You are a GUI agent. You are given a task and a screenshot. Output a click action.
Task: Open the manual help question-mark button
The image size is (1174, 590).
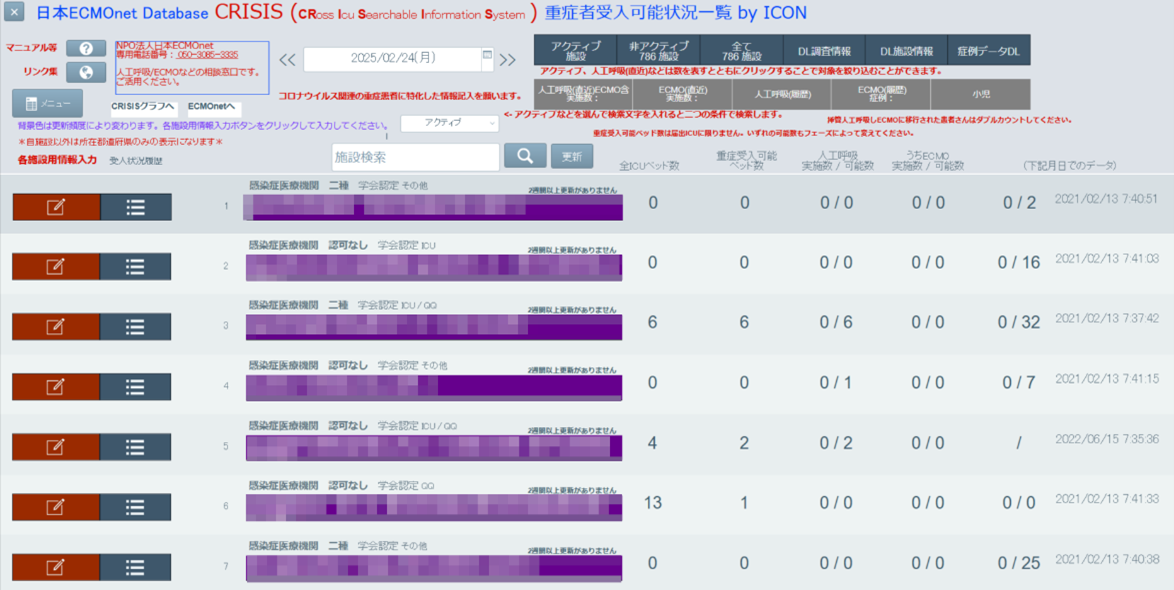pyautogui.click(x=86, y=49)
